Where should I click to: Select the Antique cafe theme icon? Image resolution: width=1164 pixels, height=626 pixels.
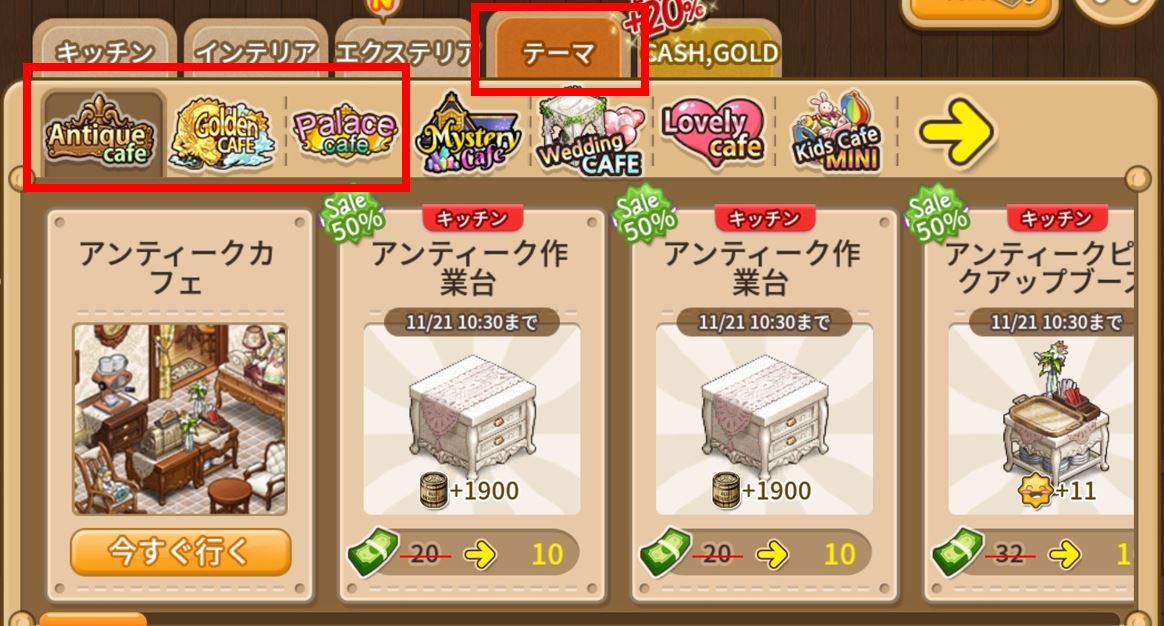pyautogui.click(x=101, y=132)
